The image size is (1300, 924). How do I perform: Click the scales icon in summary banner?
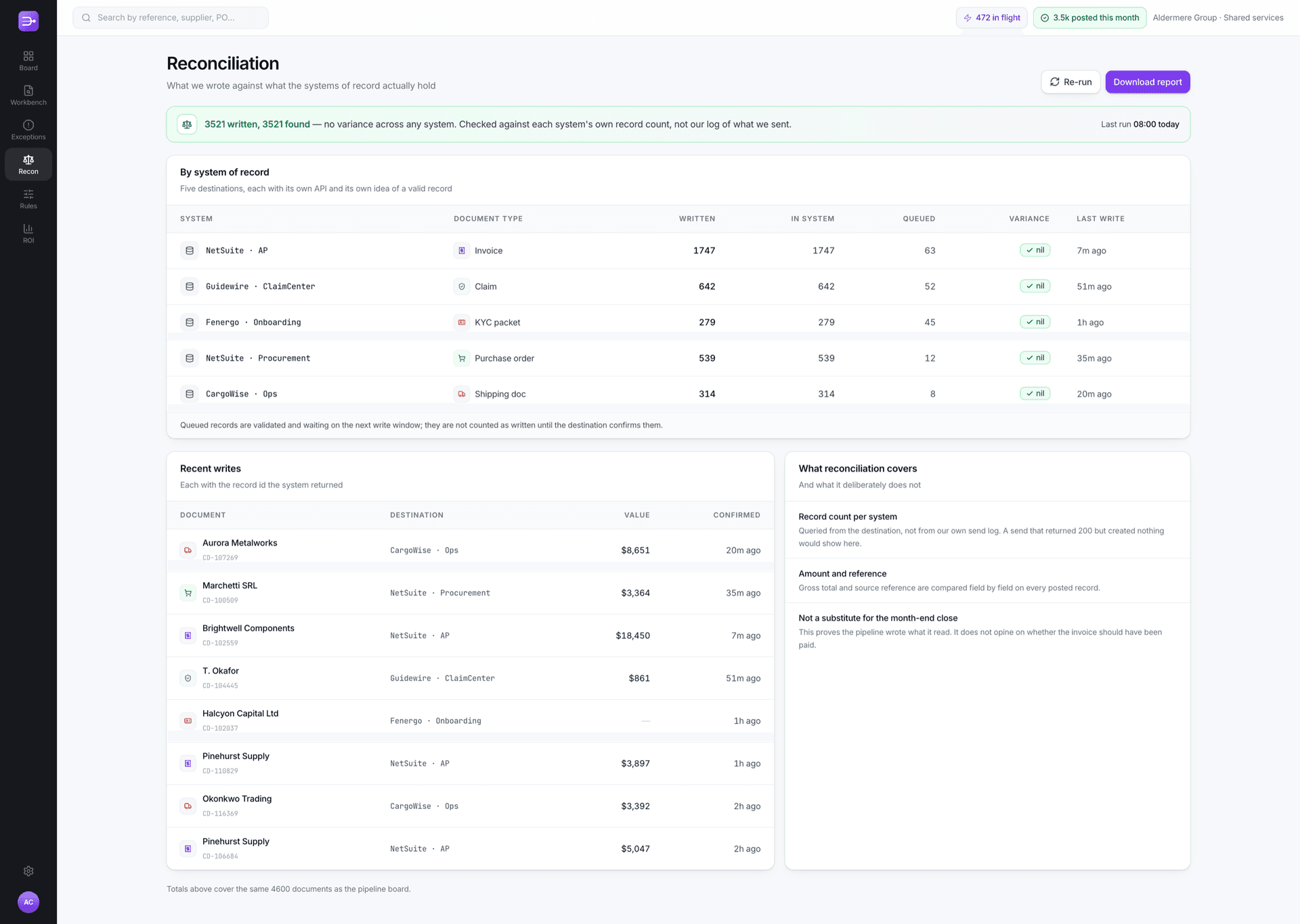click(x=187, y=125)
